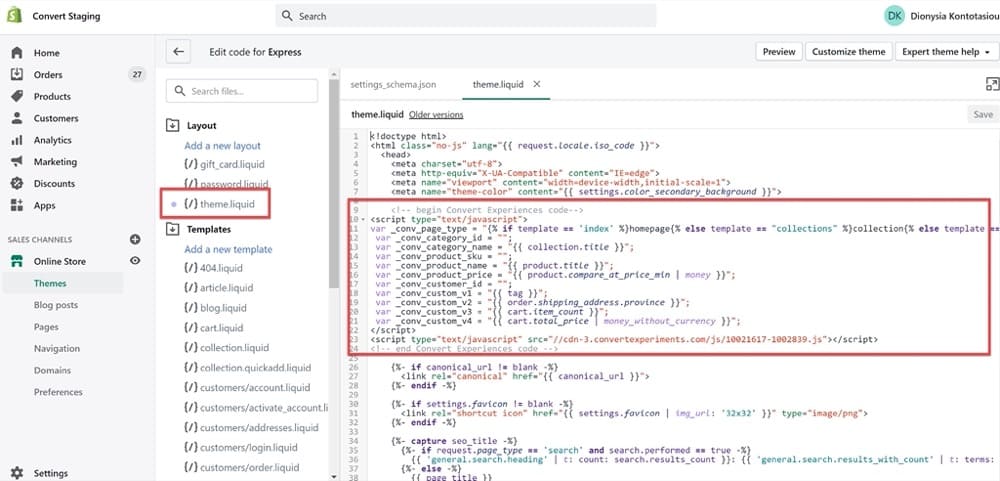Click the Save button
This screenshot has width=1000, height=481.
[983, 114]
